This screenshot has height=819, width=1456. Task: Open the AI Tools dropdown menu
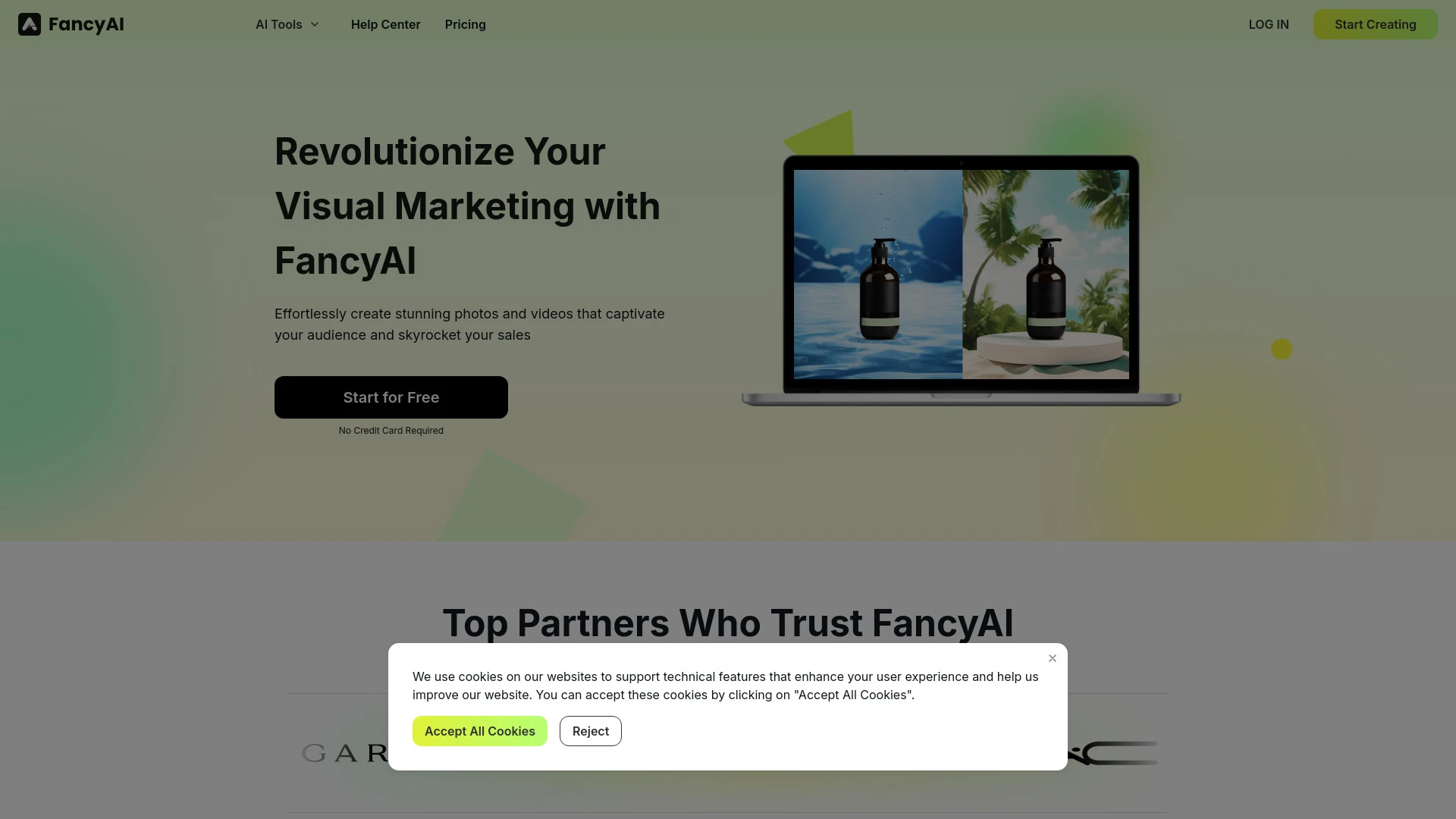pyautogui.click(x=287, y=24)
